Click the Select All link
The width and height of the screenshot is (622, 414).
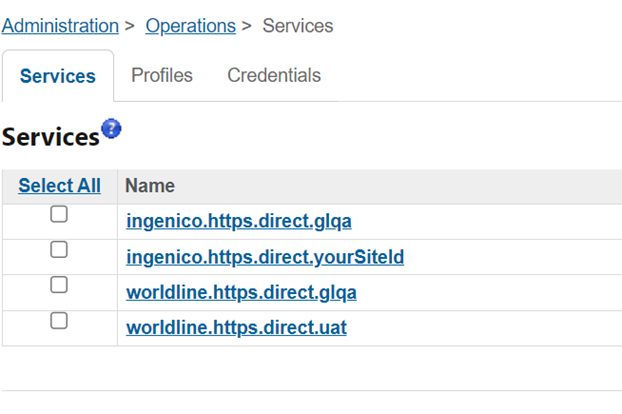click(x=60, y=186)
